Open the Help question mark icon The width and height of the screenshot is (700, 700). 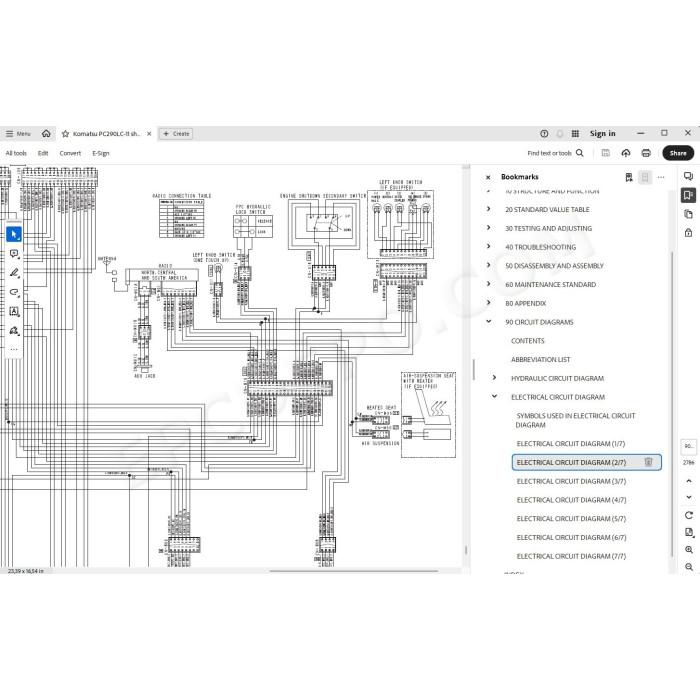pos(544,133)
